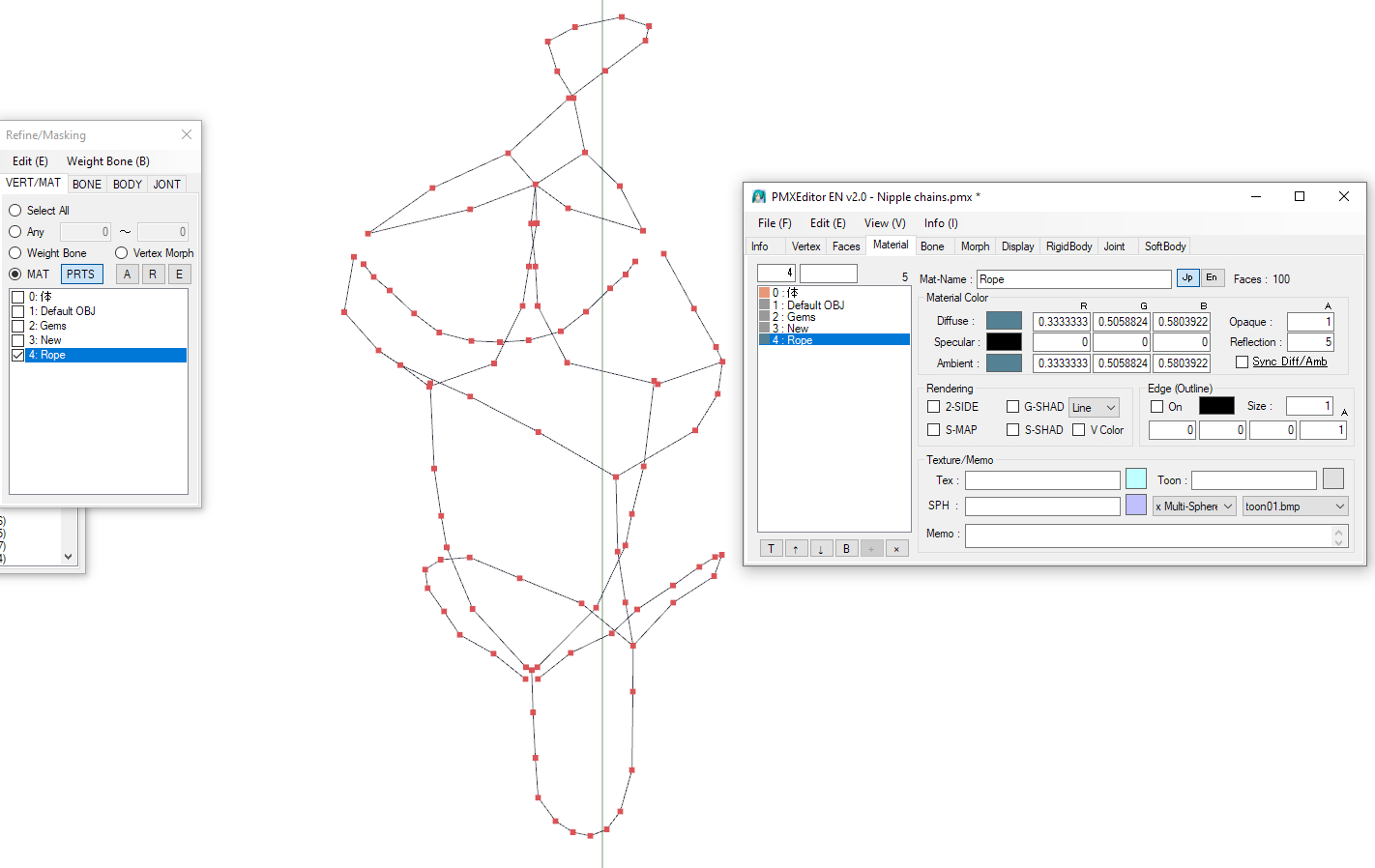Screen dimensions: 1375x868
Task: Click the delete material x button
Action: pyautogui.click(x=896, y=549)
